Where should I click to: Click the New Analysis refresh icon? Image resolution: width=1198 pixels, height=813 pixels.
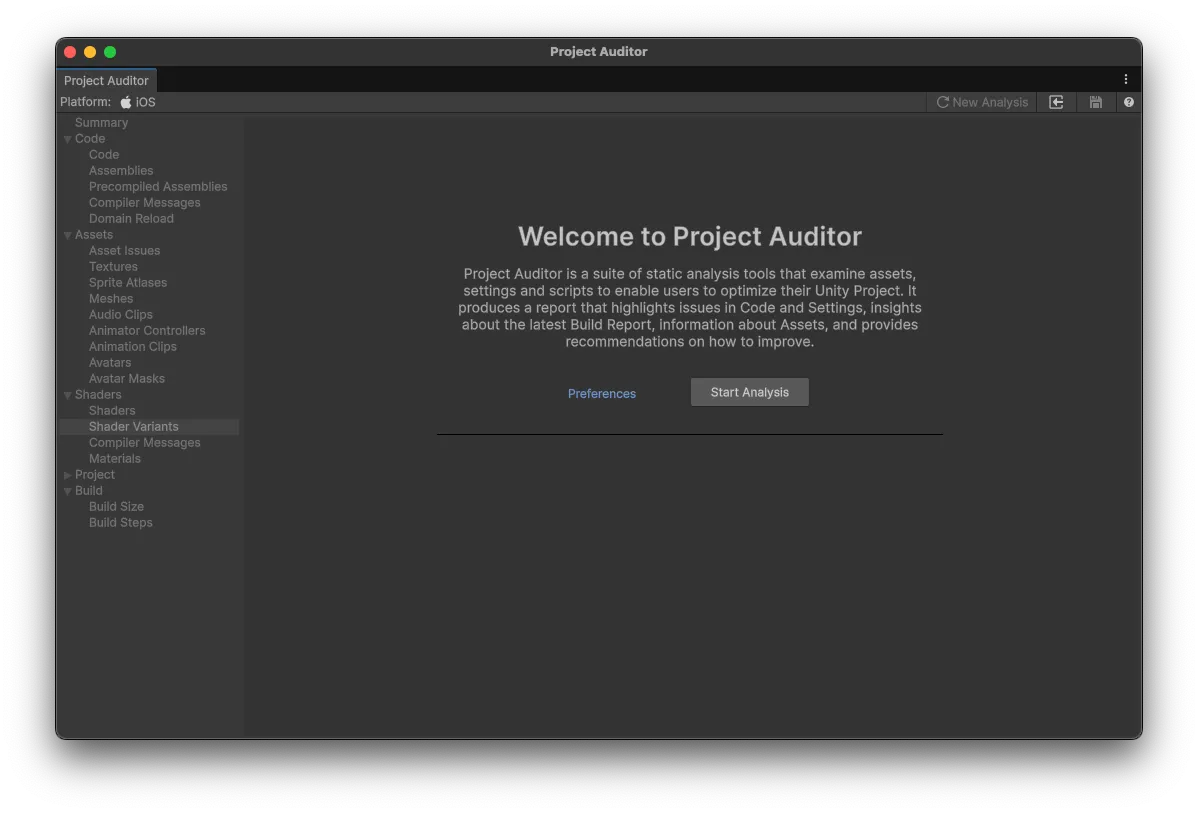[942, 102]
